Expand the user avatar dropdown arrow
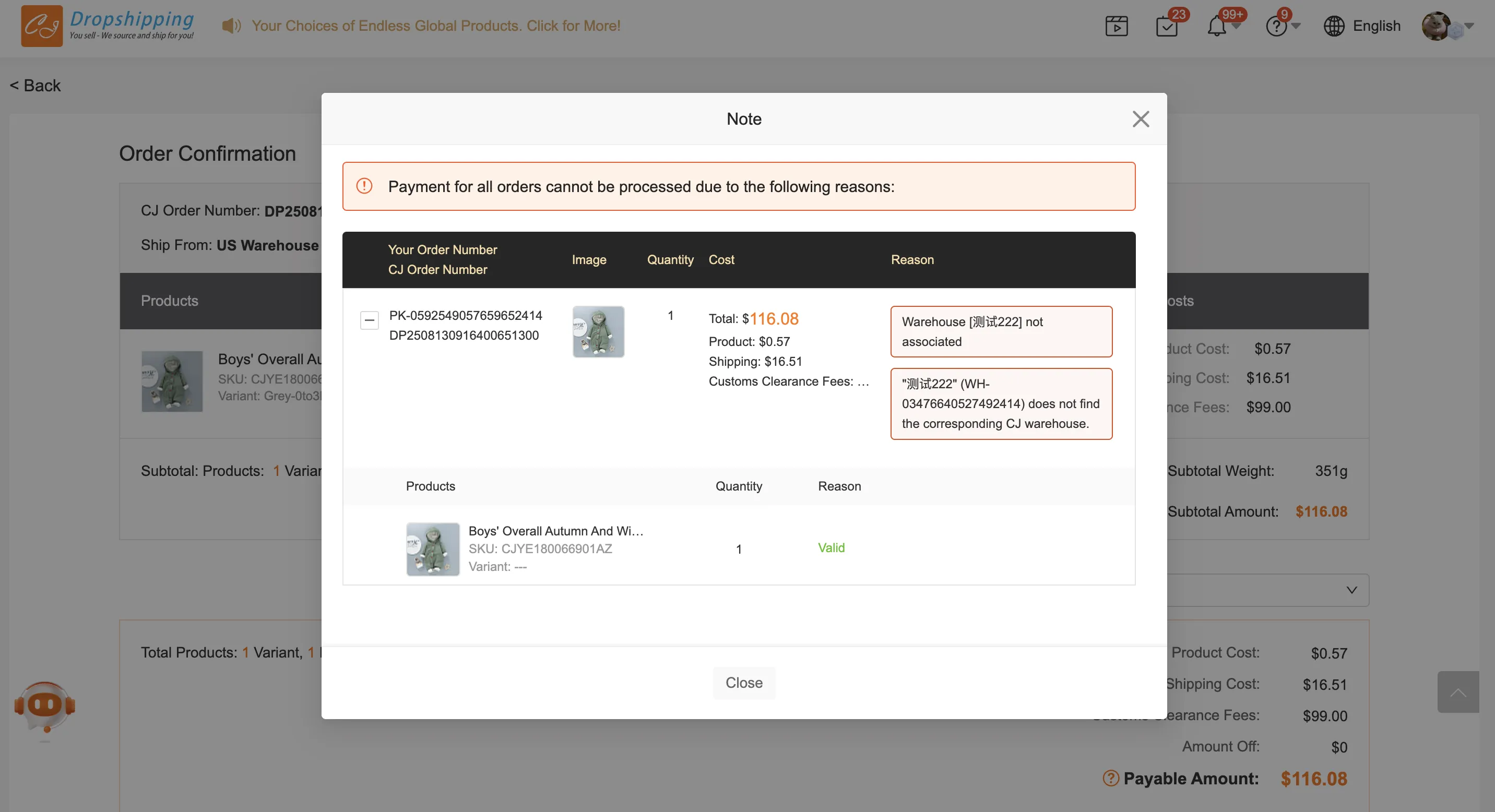 pyautogui.click(x=1469, y=26)
